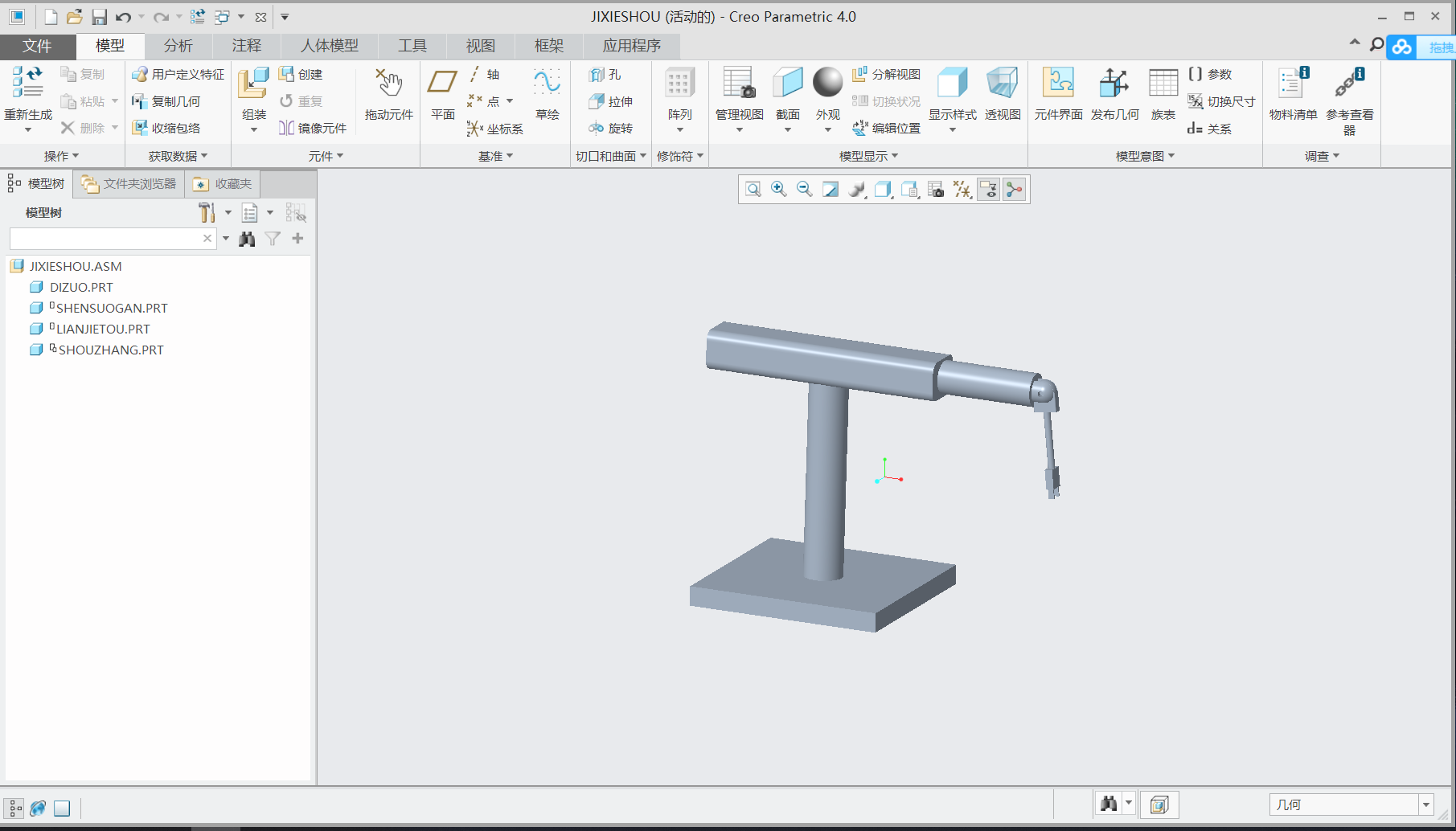Viewport: 1456px width, 831px height.
Task: Open the model tree settings dropdown arrow
Action: click(228, 213)
